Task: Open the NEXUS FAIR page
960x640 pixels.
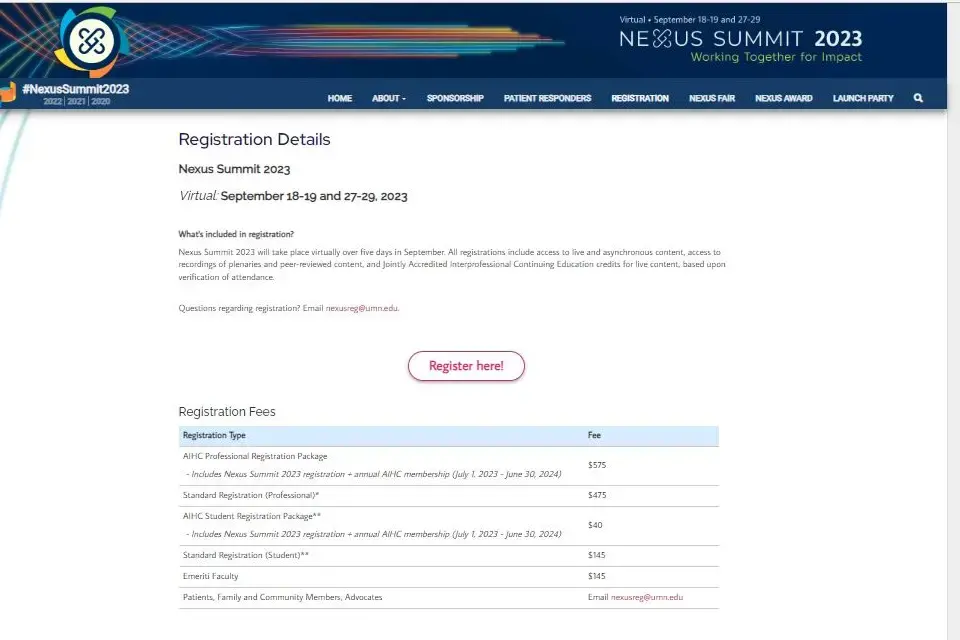Action: tap(711, 98)
